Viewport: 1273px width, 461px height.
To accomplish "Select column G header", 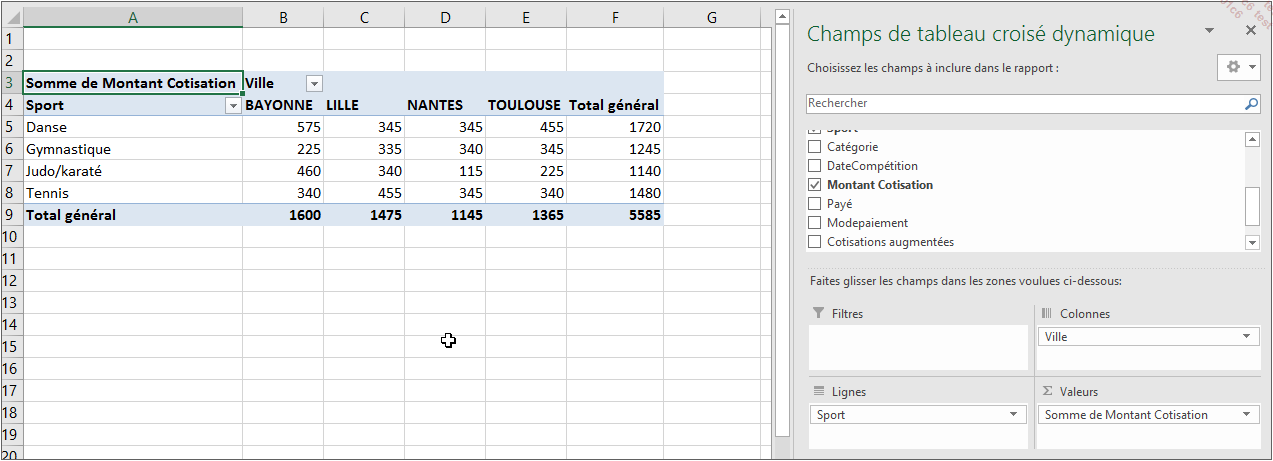I will coord(711,17).
